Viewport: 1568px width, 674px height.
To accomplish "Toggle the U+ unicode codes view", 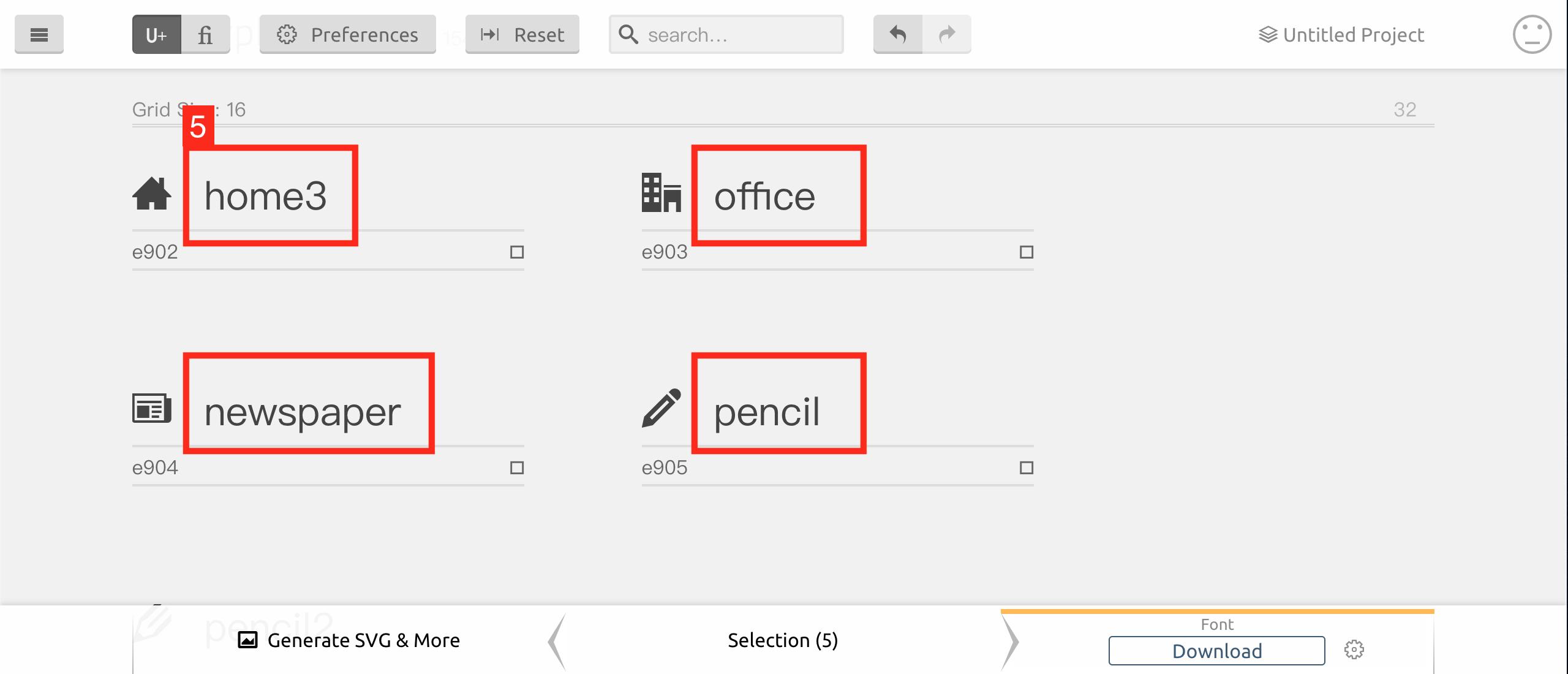I will click(157, 34).
